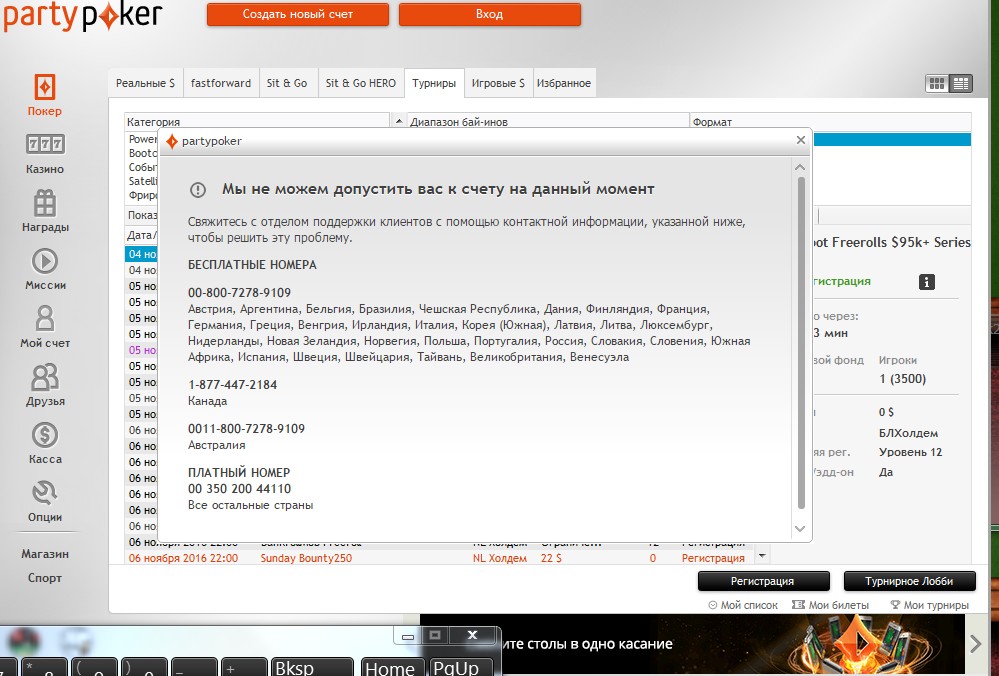This screenshot has height=676, width=999.
Task: Click the partypoker logo at top left
Action: [x=82, y=15]
